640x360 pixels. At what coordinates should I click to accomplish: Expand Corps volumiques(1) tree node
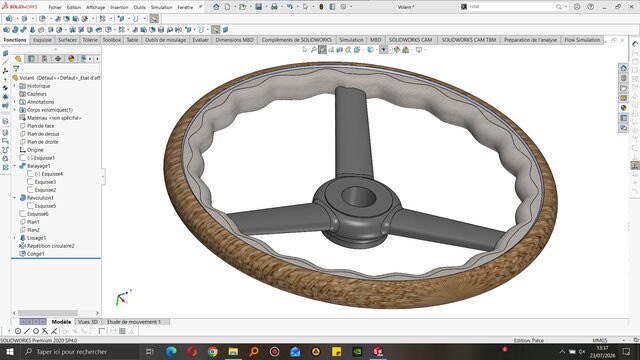tap(15, 110)
